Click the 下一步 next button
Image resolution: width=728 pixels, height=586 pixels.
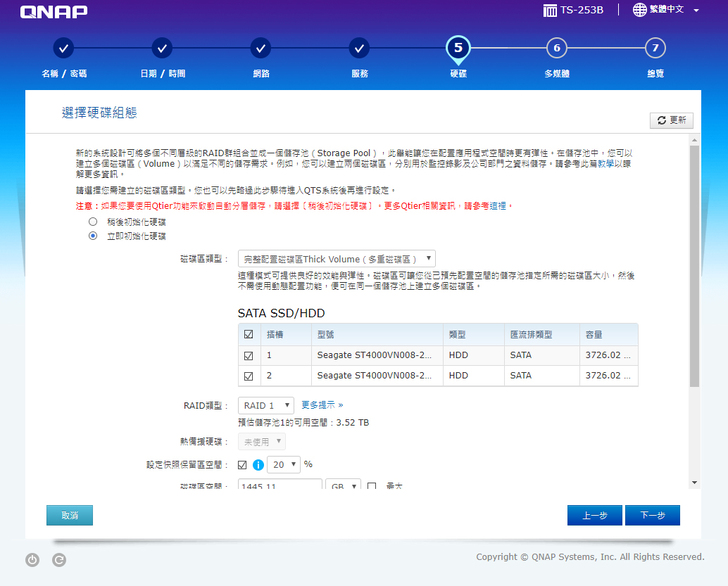tap(652, 515)
